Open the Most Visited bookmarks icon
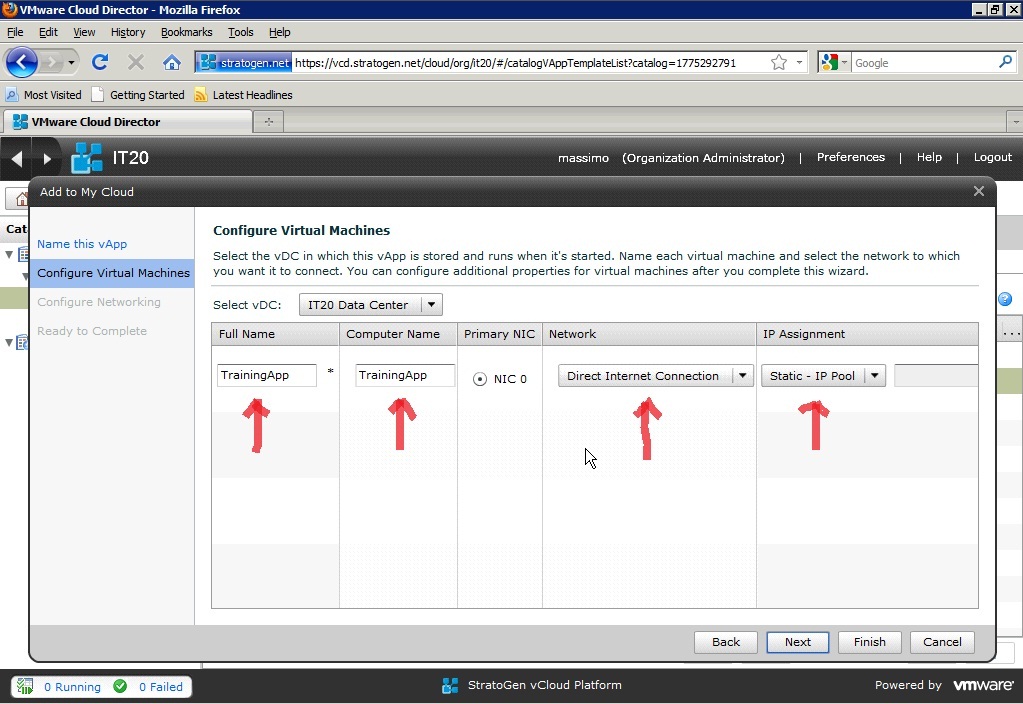 (x=11, y=95)
